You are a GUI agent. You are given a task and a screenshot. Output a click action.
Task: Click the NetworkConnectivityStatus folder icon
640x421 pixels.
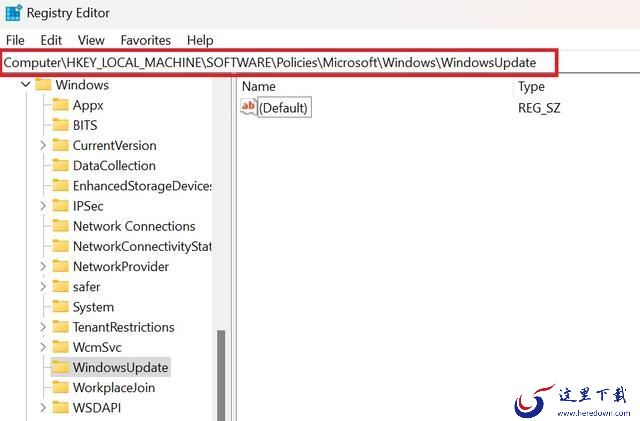point(60,246)
